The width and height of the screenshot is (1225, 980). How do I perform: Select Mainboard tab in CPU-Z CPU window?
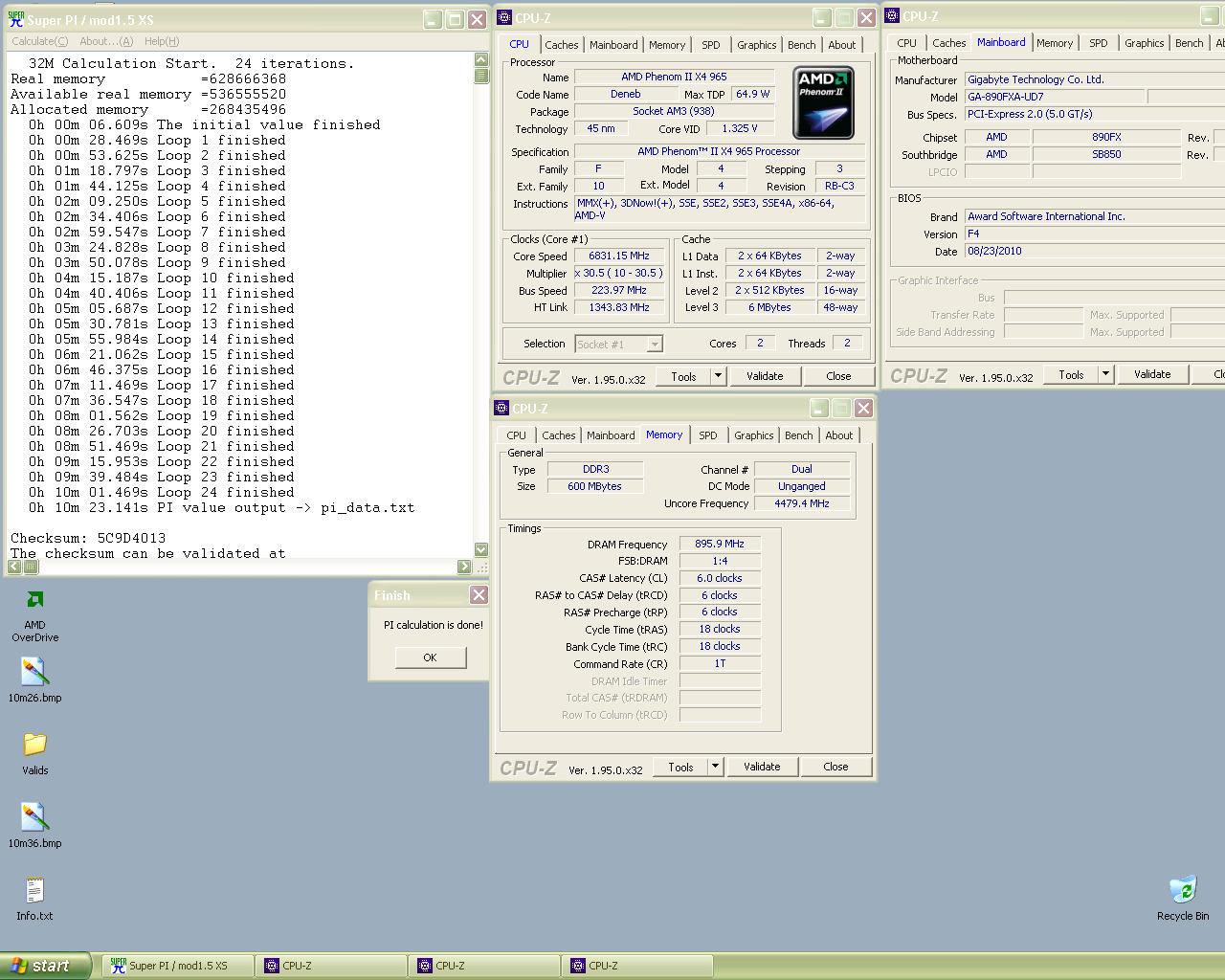(613, 45)
